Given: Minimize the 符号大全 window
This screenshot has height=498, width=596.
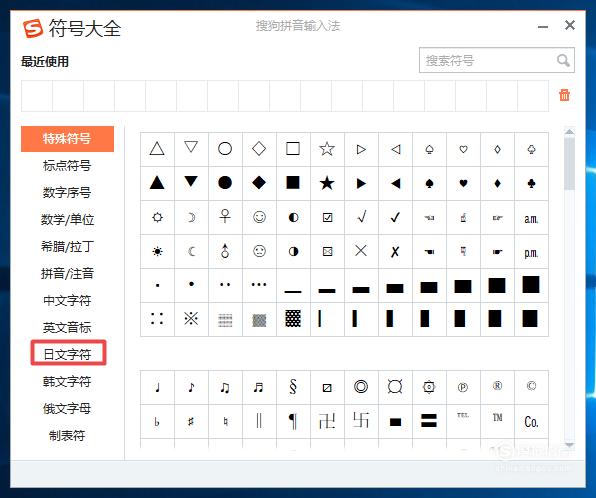Looking at the screenshot, I should pyautogui.click(x=543, y=27).
